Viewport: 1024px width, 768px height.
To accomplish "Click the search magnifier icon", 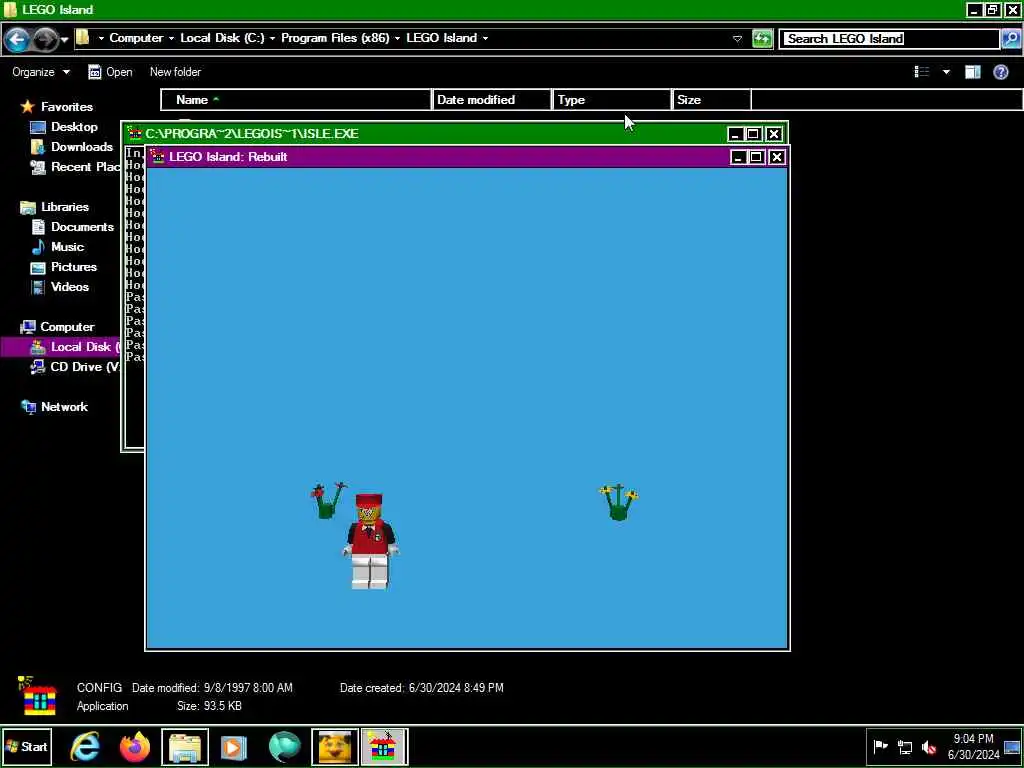I will coord(1010,39).
